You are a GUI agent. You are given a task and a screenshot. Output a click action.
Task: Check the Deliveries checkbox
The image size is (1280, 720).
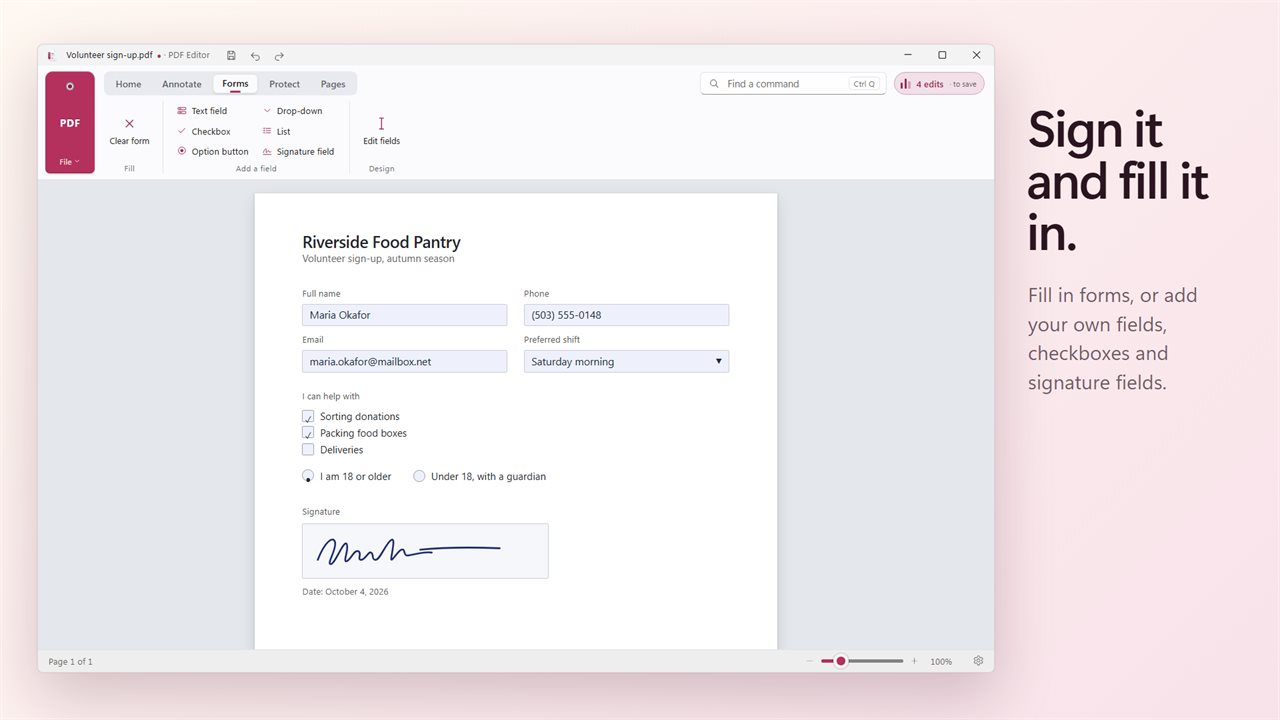pyautogui.click(x=308, y=450)
